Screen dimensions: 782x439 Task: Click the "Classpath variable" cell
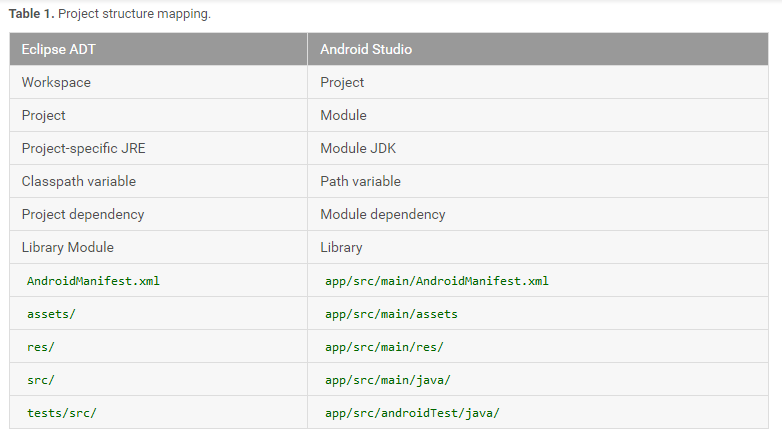point(78,181)
